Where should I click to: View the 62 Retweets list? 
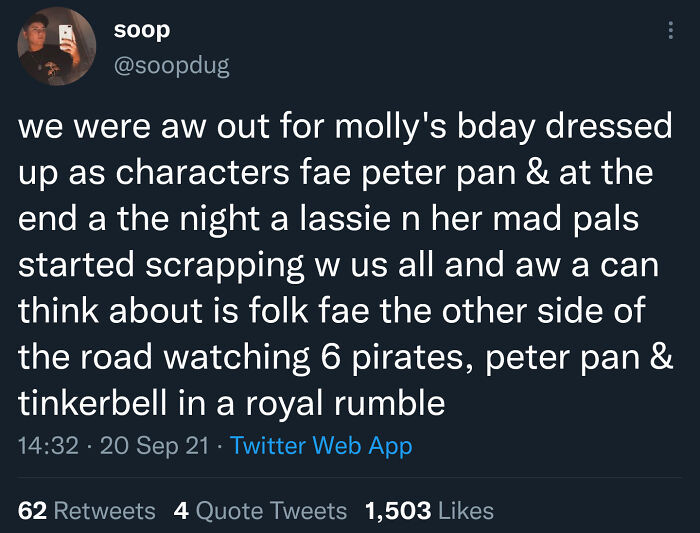pyautogui.click(x=87, y=511)
